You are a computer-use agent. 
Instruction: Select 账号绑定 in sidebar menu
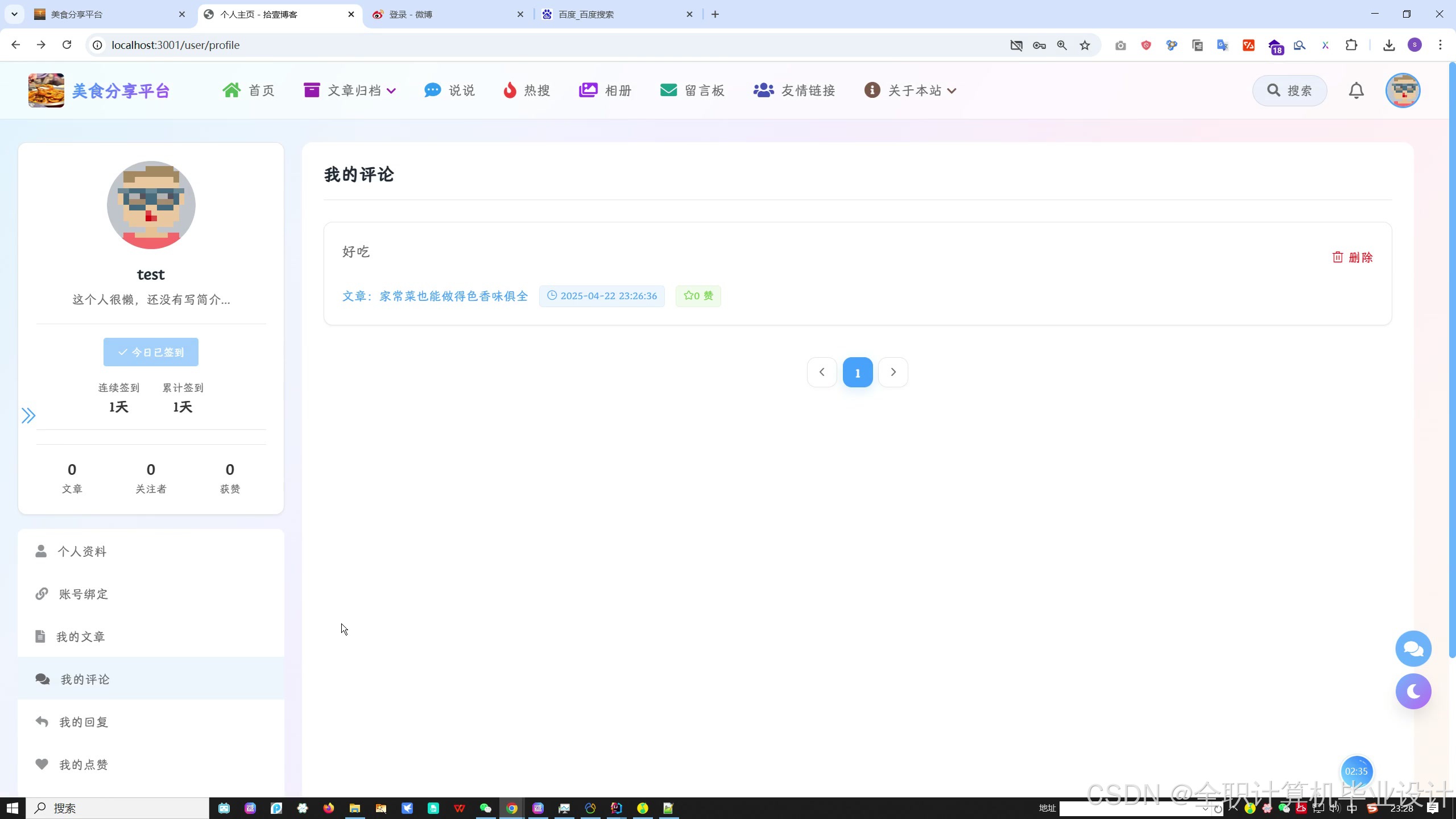pyautogui.click(x=83, y=594)
